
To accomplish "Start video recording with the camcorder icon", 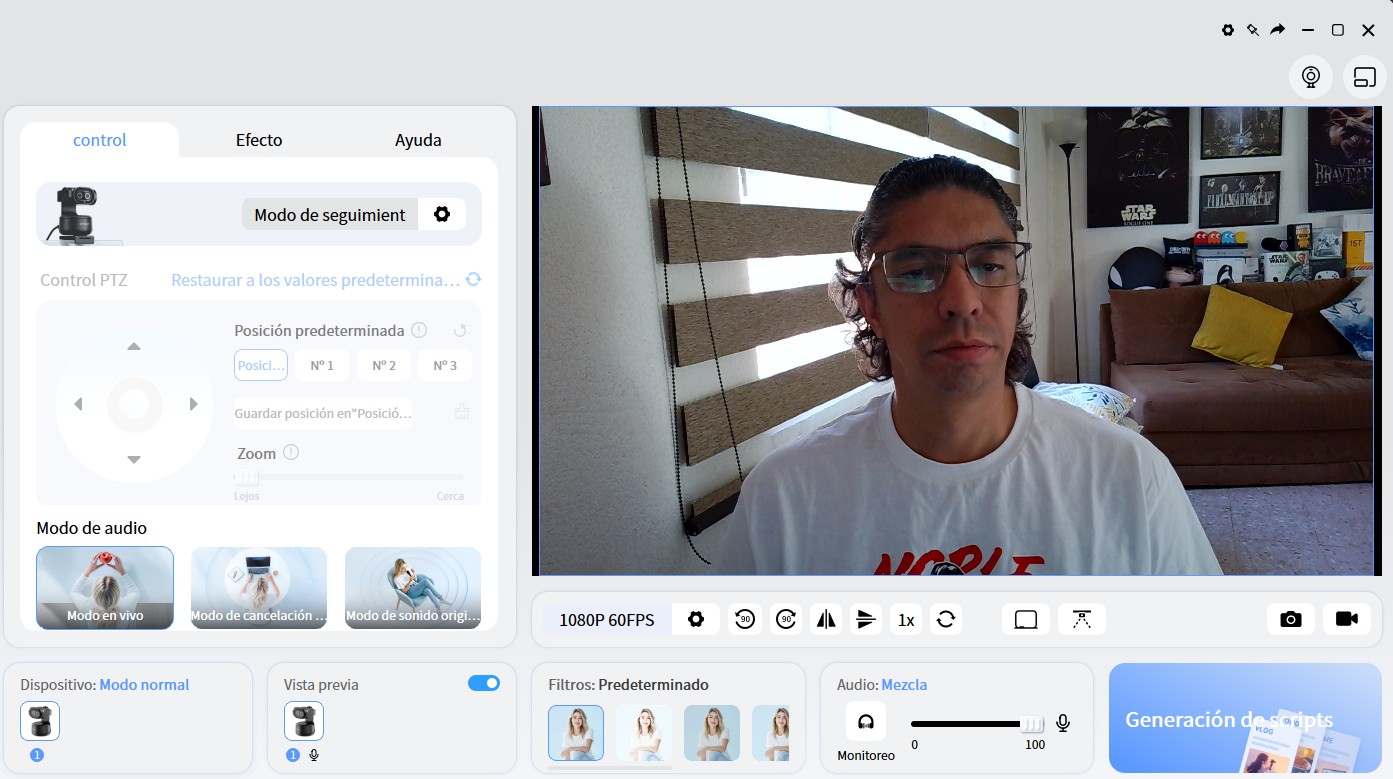I will point(1347,619).
